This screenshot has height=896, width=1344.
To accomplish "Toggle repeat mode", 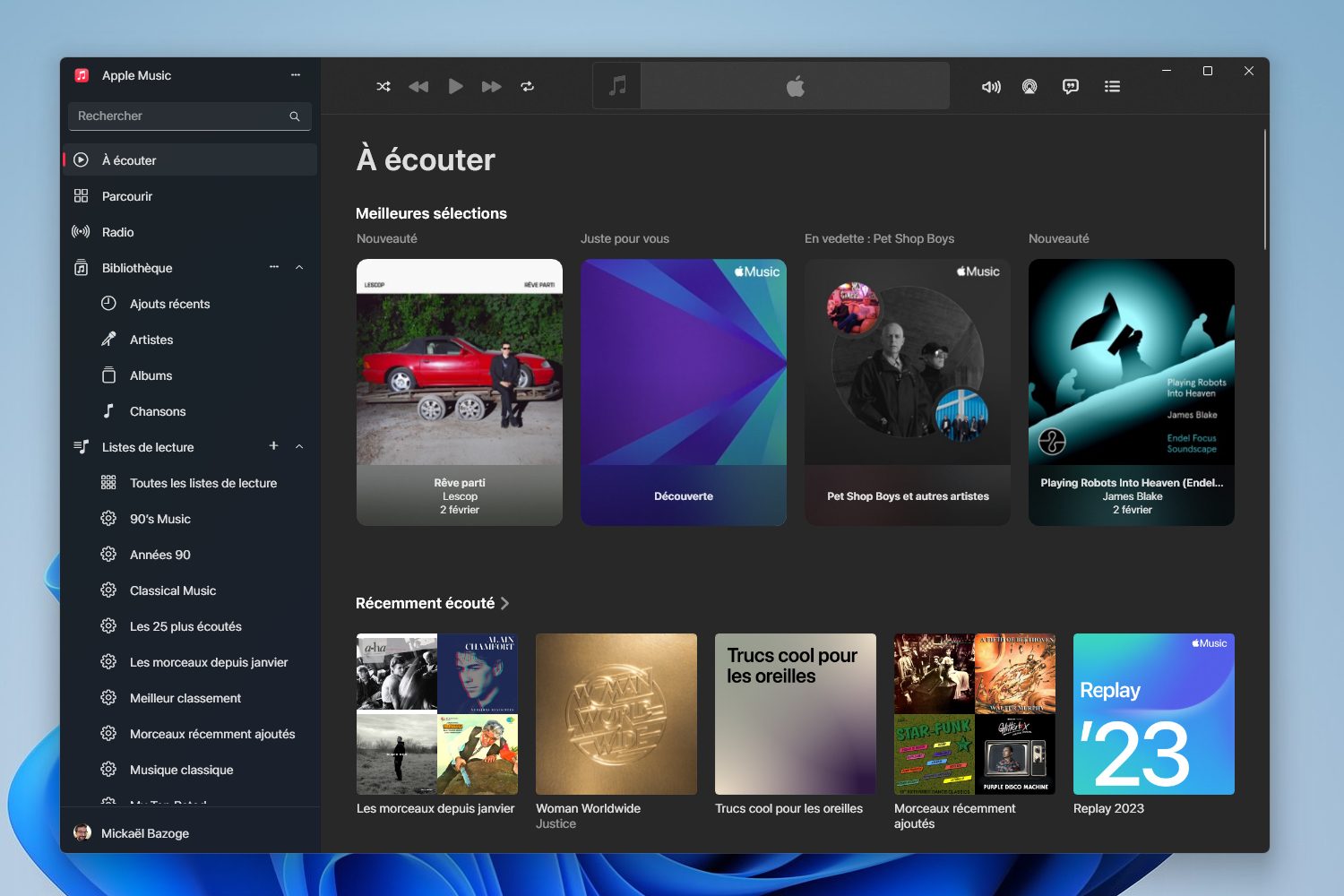I will click(x=527, y=87).
